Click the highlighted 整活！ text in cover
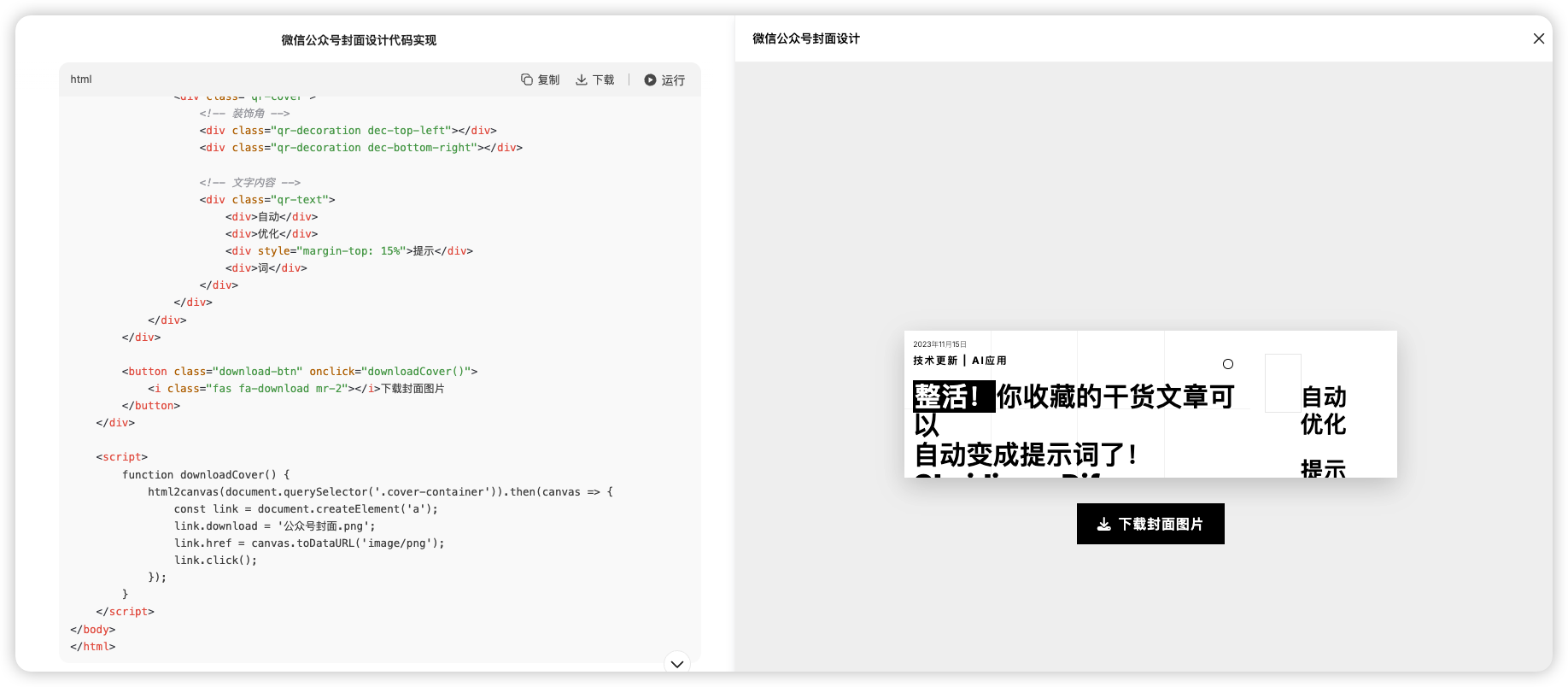 pyautogui.click(x=953, y=396)
